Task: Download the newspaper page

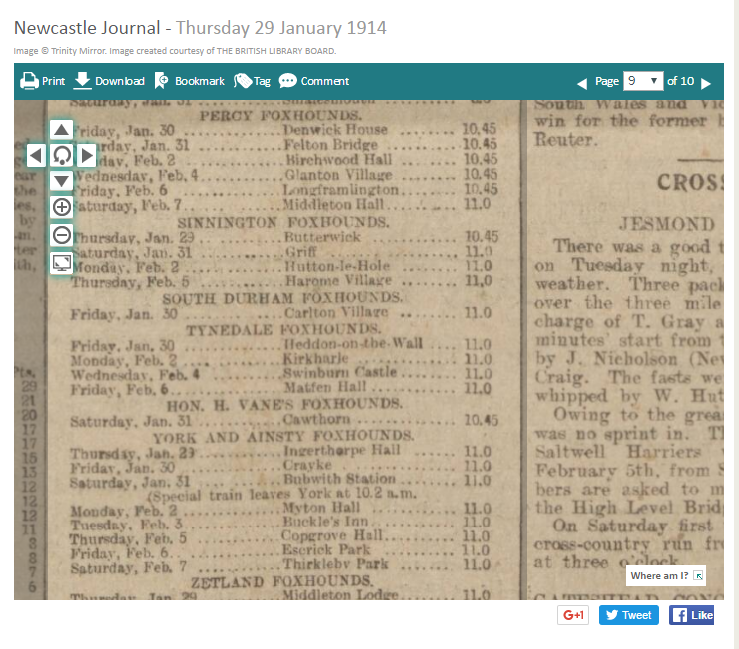Action: tap(109, 81)
